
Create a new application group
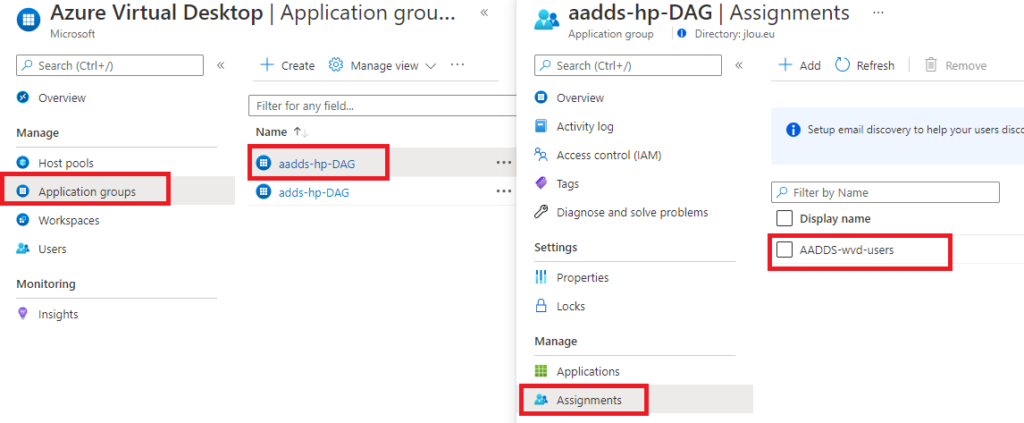pos(287,65)
